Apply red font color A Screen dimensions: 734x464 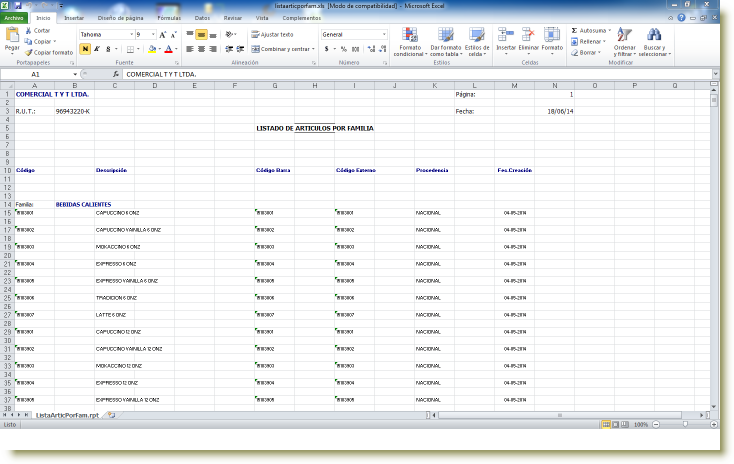click(169, 49)
